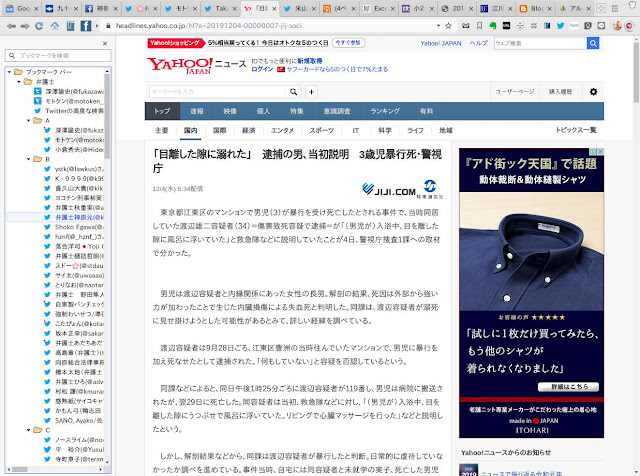
Task: Collapse the ブックマーク バー folder
Action: coord(9,72)
